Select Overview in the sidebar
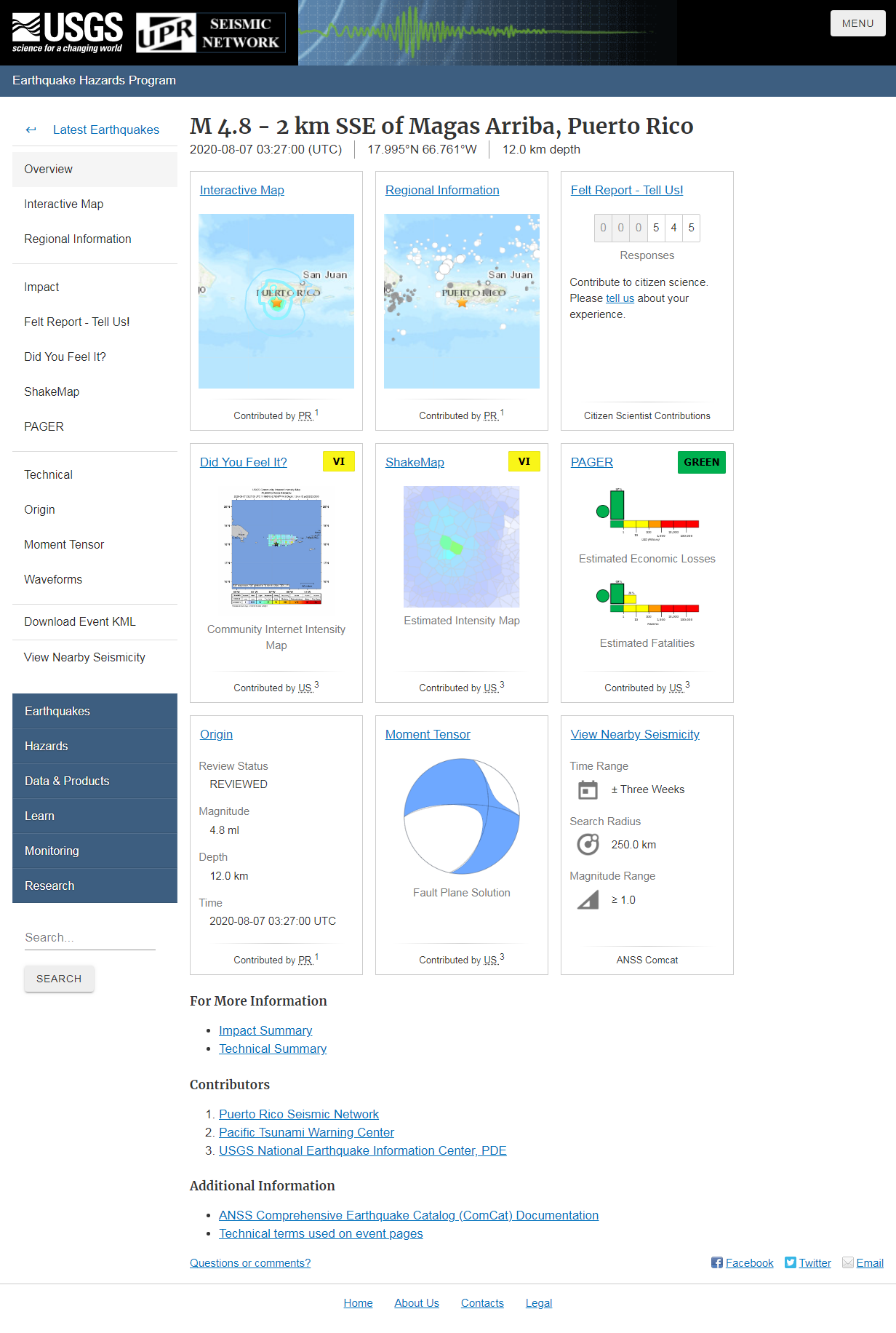 (95, 169)
